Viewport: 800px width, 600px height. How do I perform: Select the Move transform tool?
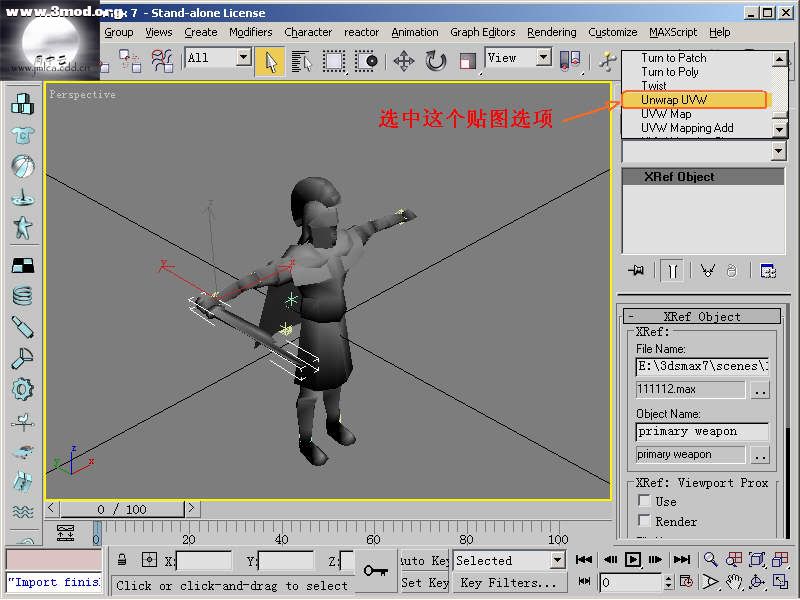404,61
